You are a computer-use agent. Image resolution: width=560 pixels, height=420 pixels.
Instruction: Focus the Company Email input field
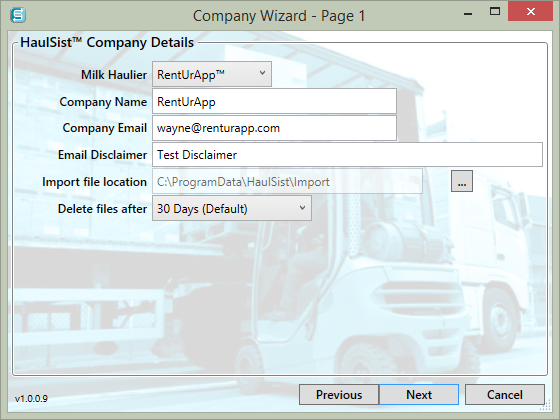[x=274, y=128]
